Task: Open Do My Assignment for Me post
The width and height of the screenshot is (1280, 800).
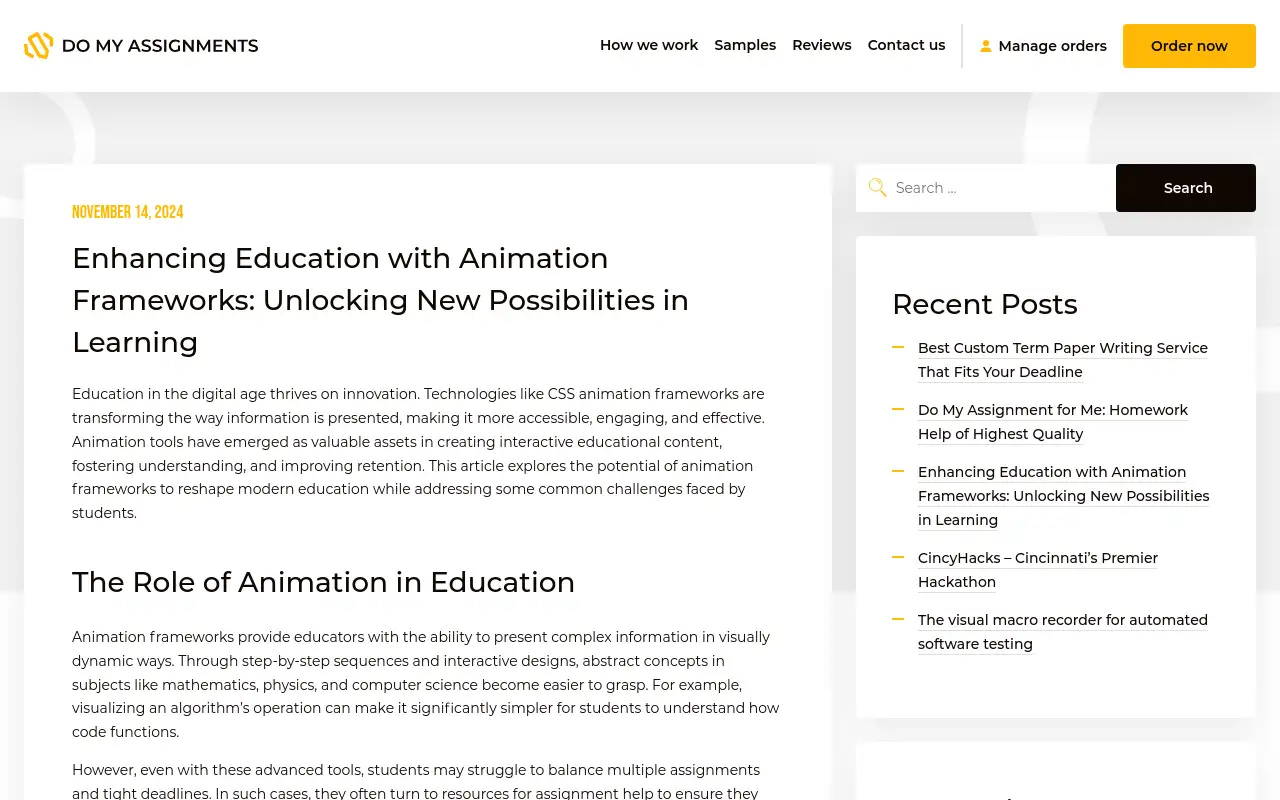Action: tap(1053, 422)
